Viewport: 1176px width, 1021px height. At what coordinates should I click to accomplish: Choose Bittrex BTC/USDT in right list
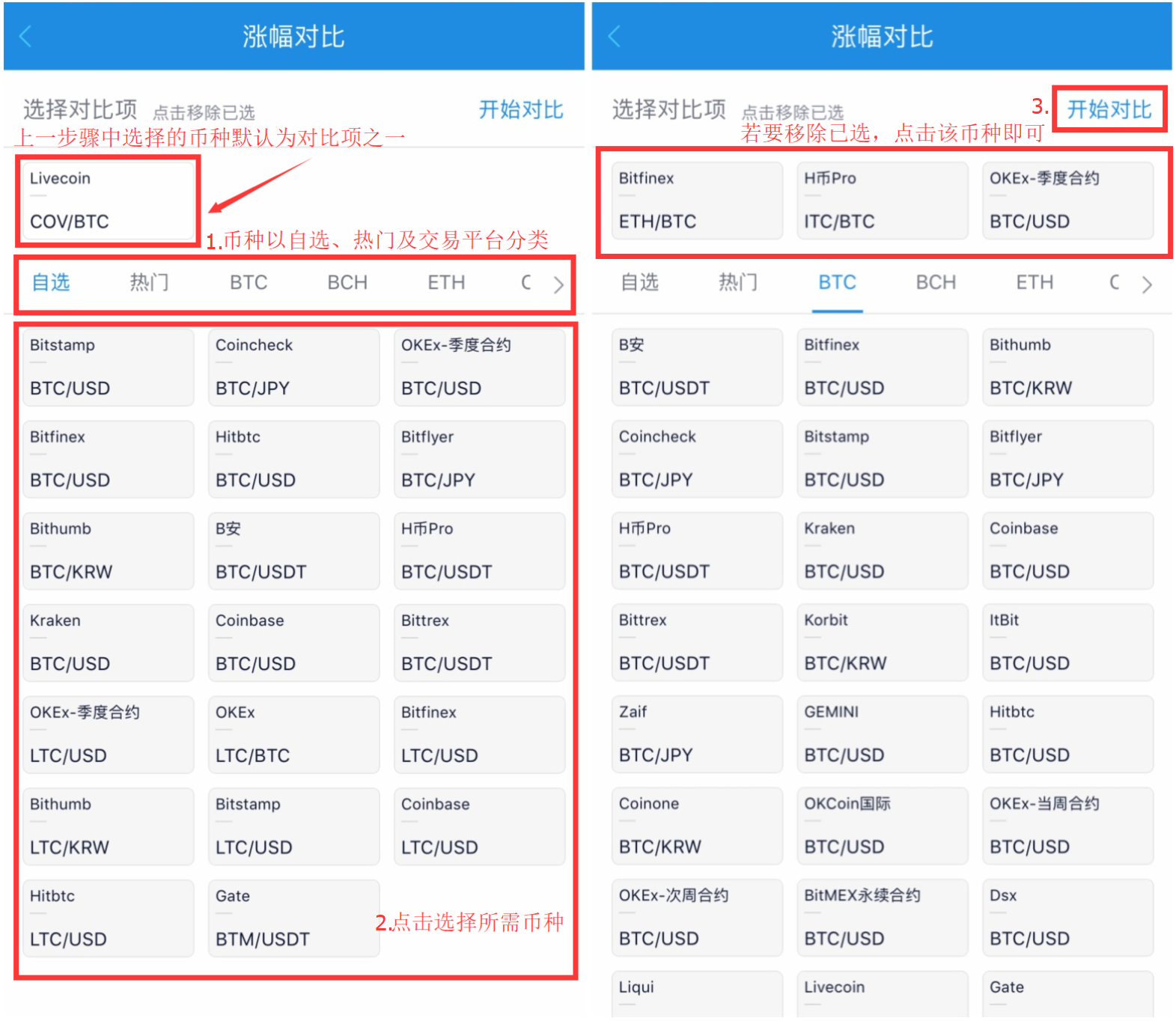pos(697,642)
